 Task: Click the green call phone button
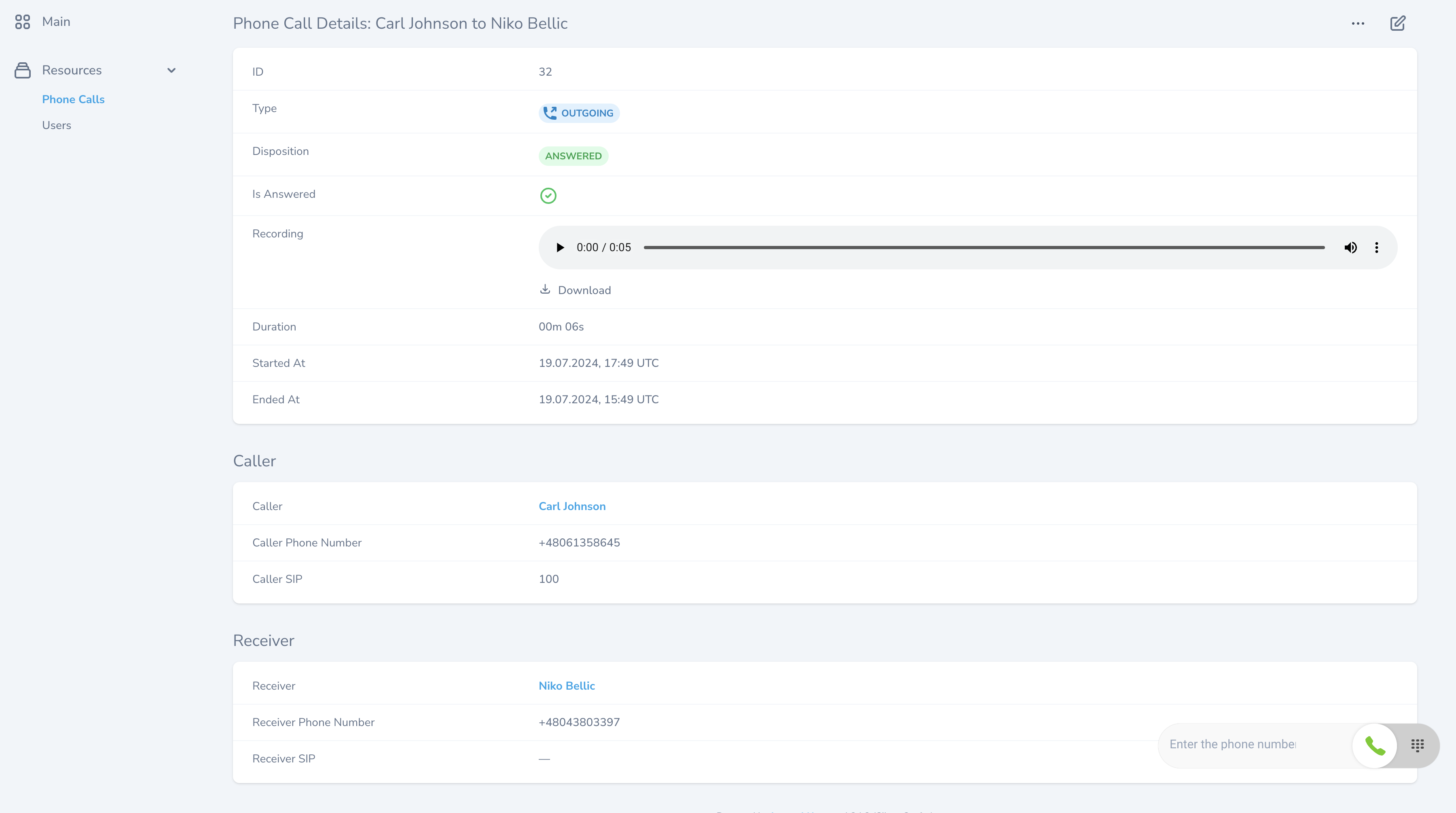[x=1375, y=746]
